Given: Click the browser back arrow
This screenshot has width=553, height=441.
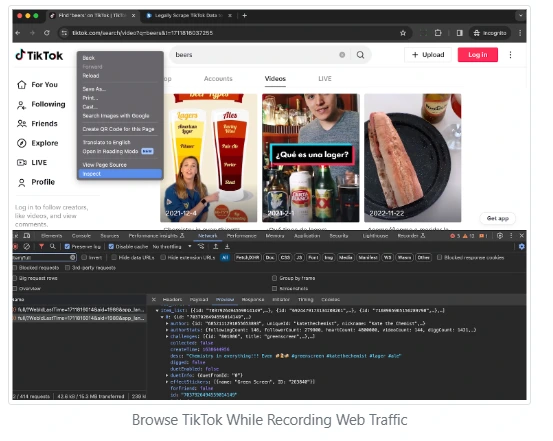Looking at the screenshot, I should [18, 33].
